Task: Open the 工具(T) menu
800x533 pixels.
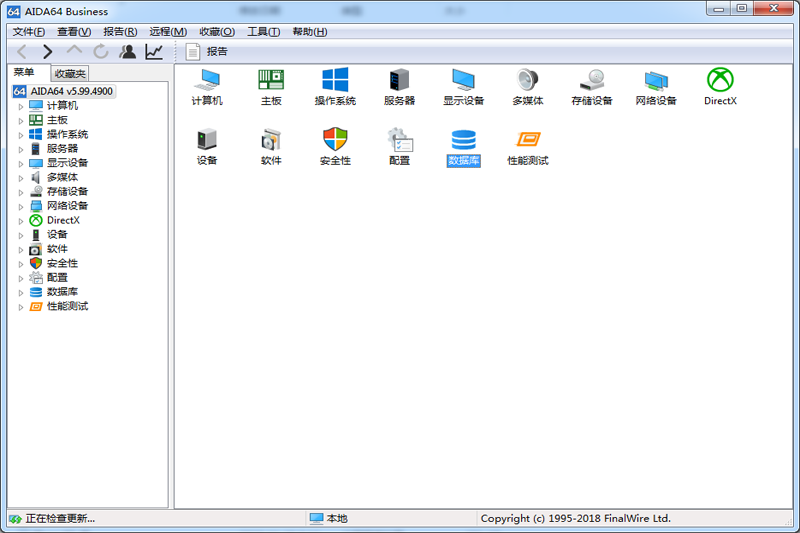Action: (x=263, y=32)
